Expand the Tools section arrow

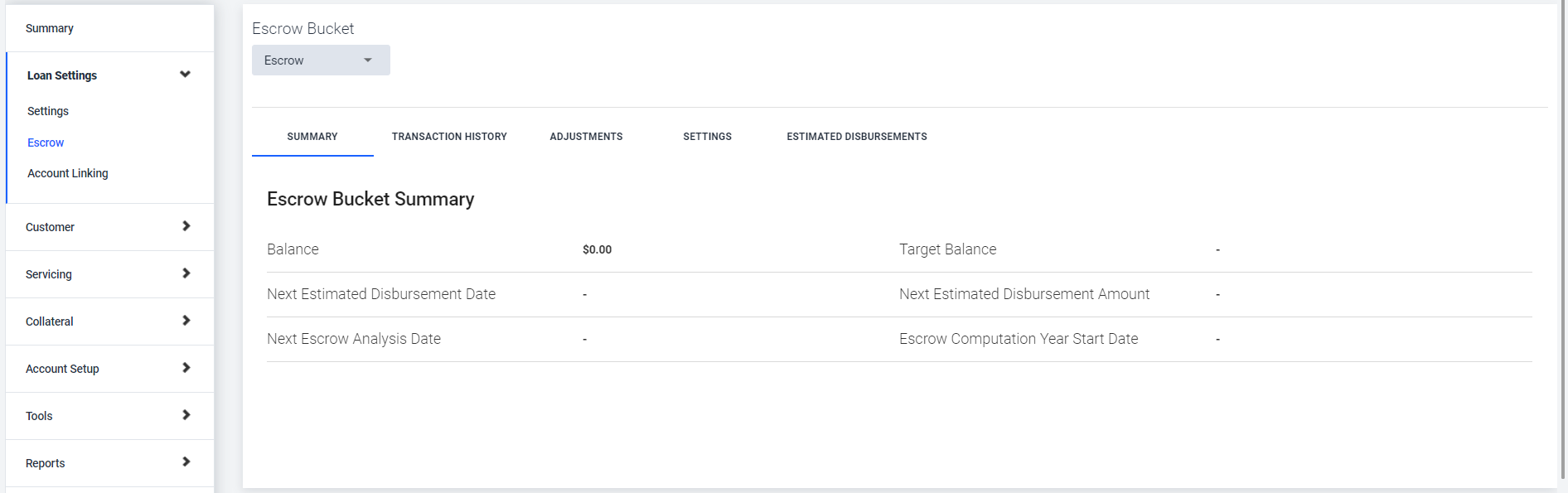click(x=186, y=415)
